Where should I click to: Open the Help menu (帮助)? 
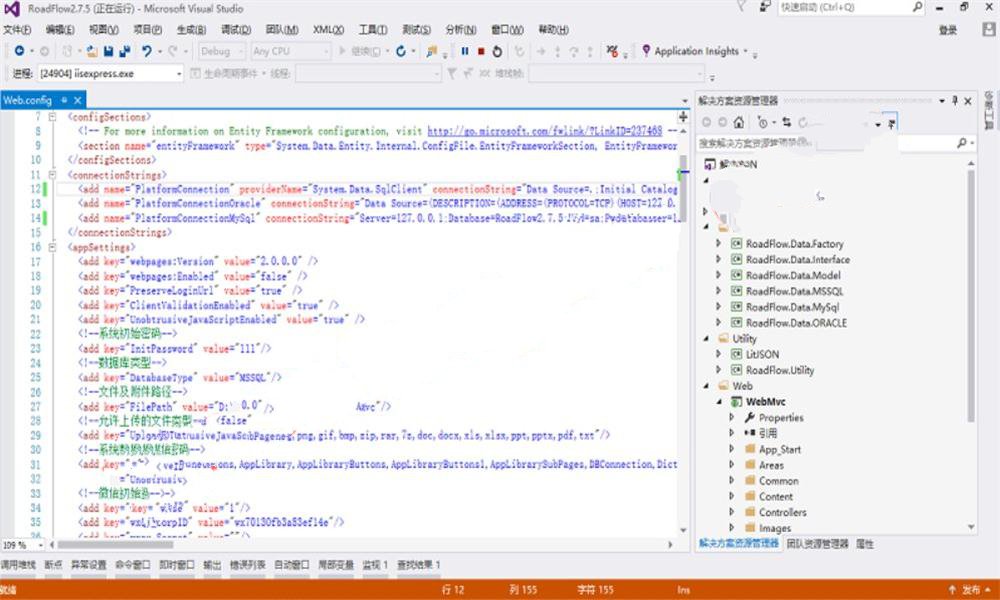tap(554, 30)
